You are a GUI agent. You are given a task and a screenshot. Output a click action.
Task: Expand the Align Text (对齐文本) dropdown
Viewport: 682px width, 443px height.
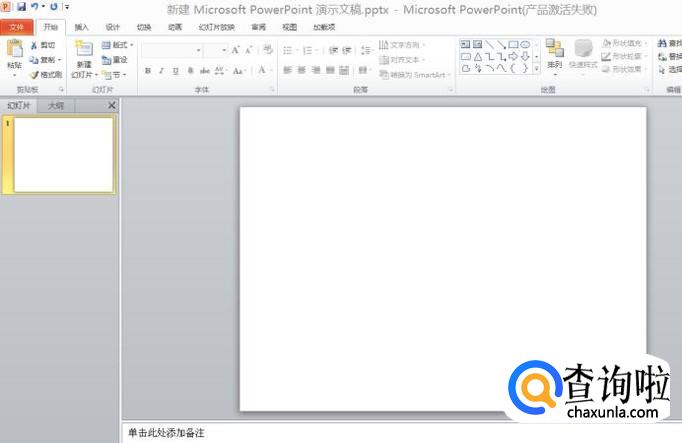[402, 60]
